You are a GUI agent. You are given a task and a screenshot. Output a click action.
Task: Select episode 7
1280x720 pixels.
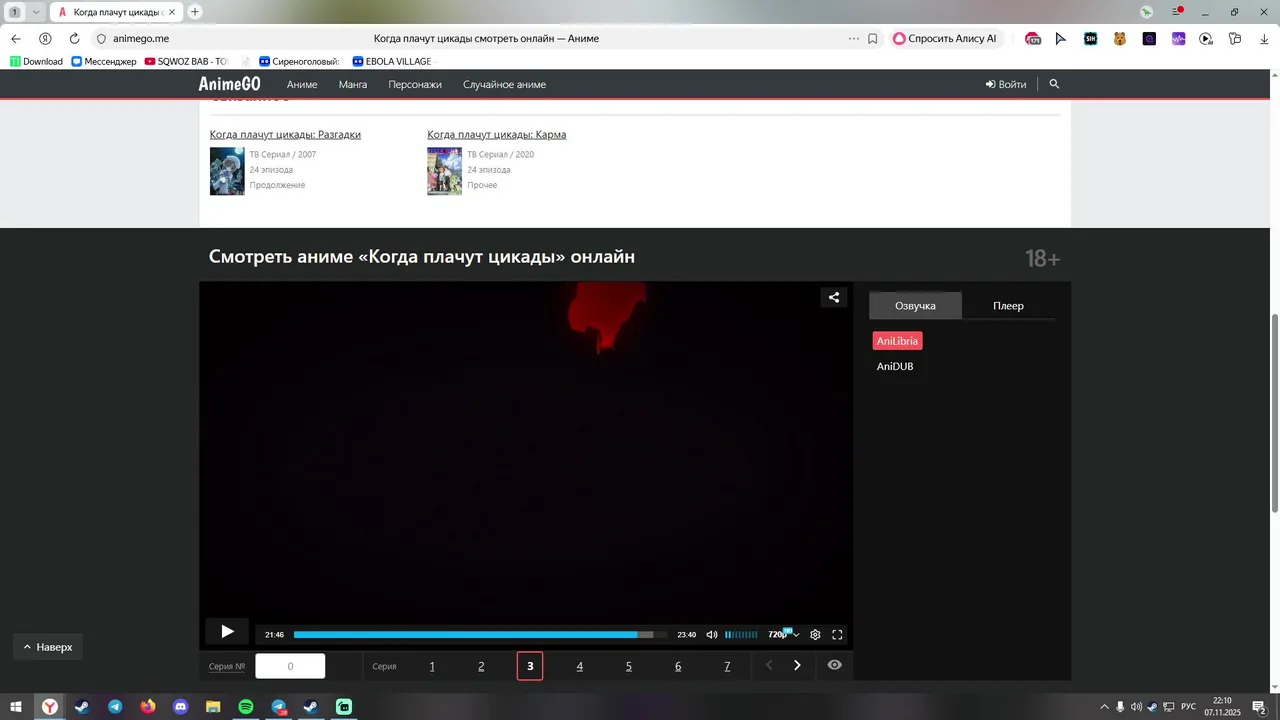[727, 666]
